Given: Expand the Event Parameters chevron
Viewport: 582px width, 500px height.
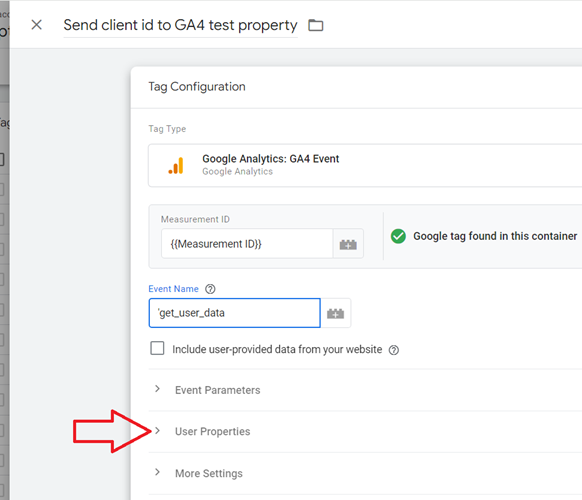Looking at the screenshot, I should pyautogui.click(x=157, y=389).
